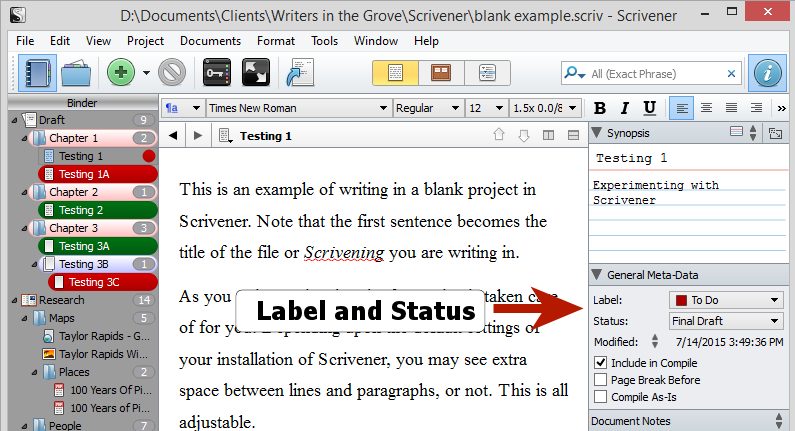Image resolution: width=795 pixels, height=431 pixels.
Task: Enable the Page Break Before checkbox
Action: (x=600, y=380)
